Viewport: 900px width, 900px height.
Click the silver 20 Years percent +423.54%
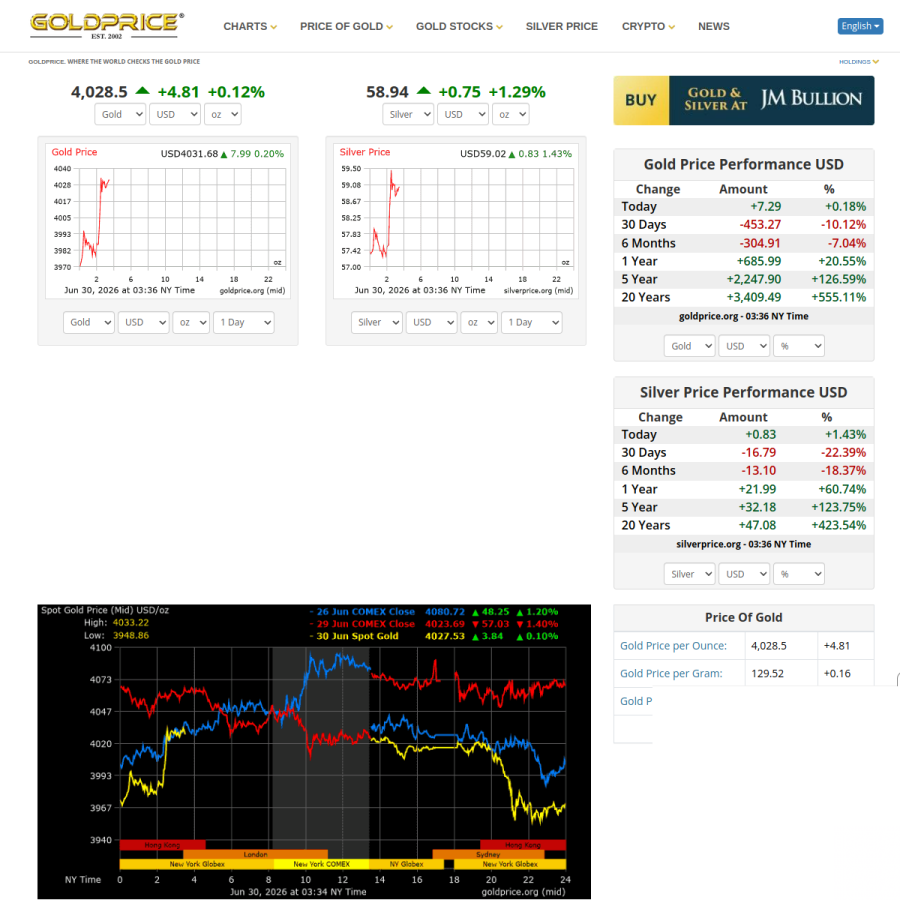pyautogui.click(x=839, y=525)
